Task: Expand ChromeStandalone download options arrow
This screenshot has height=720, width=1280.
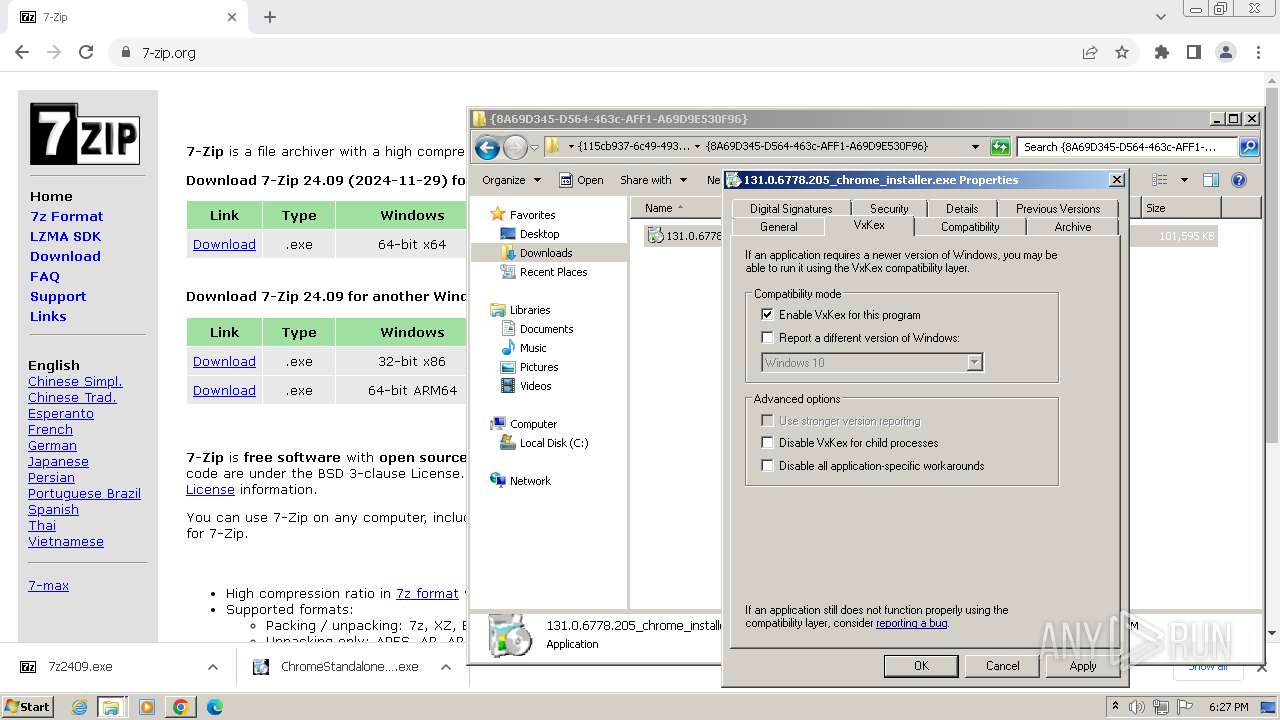Action: 446,667
